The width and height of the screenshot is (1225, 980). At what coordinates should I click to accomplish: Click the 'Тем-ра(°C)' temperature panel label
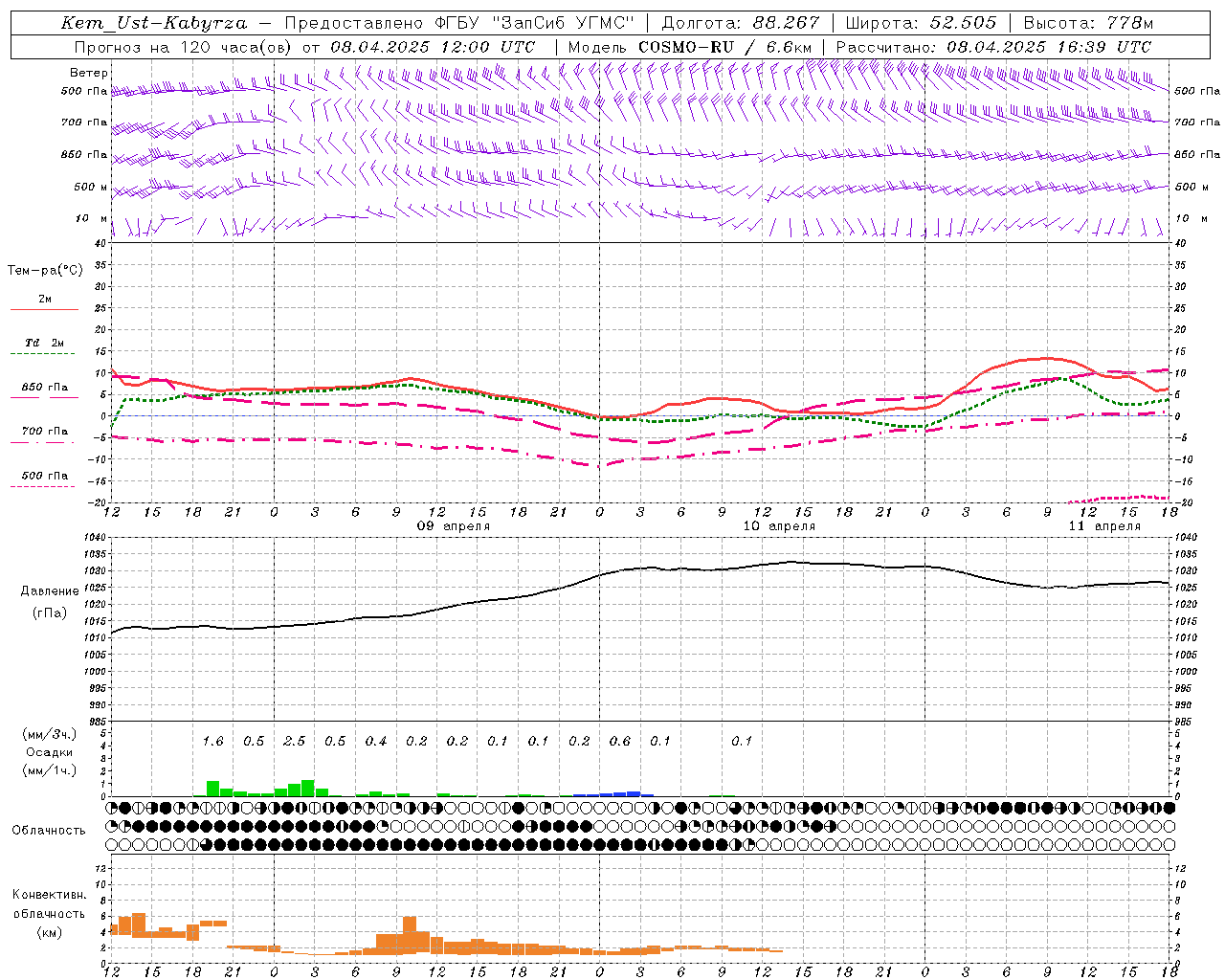click(45, 271)
